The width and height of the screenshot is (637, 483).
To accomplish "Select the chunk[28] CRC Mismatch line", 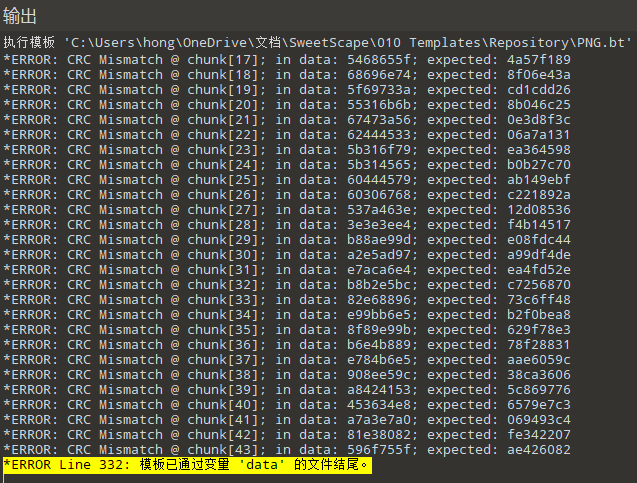I will point(287,225).
